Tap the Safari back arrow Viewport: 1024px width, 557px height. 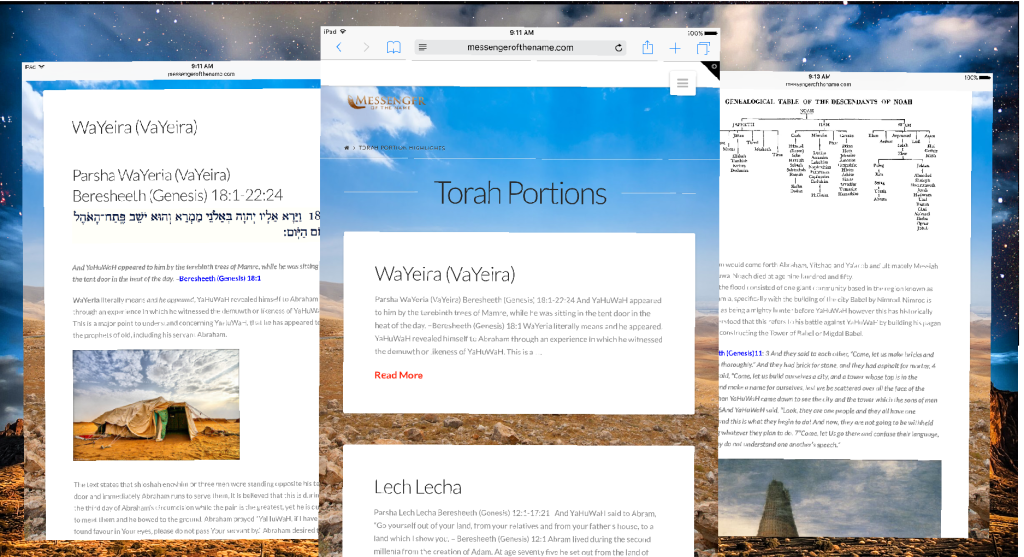point(339,47)
